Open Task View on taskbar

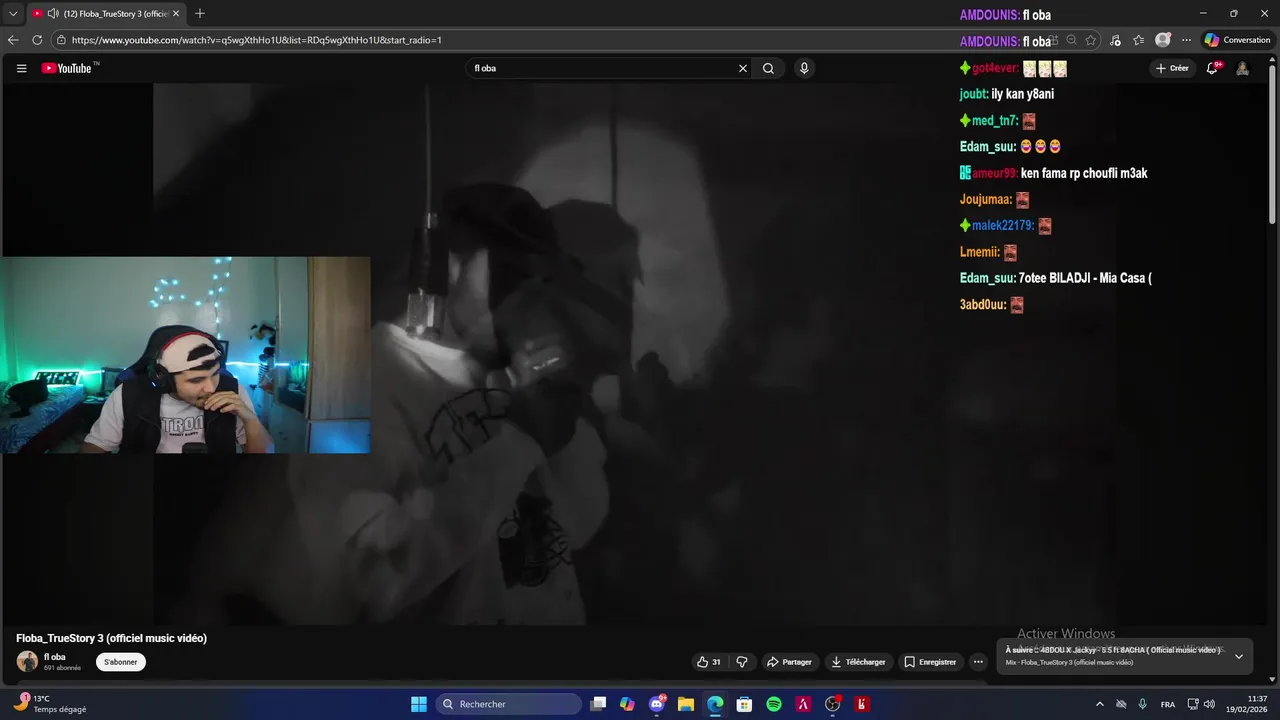[598, 704]
